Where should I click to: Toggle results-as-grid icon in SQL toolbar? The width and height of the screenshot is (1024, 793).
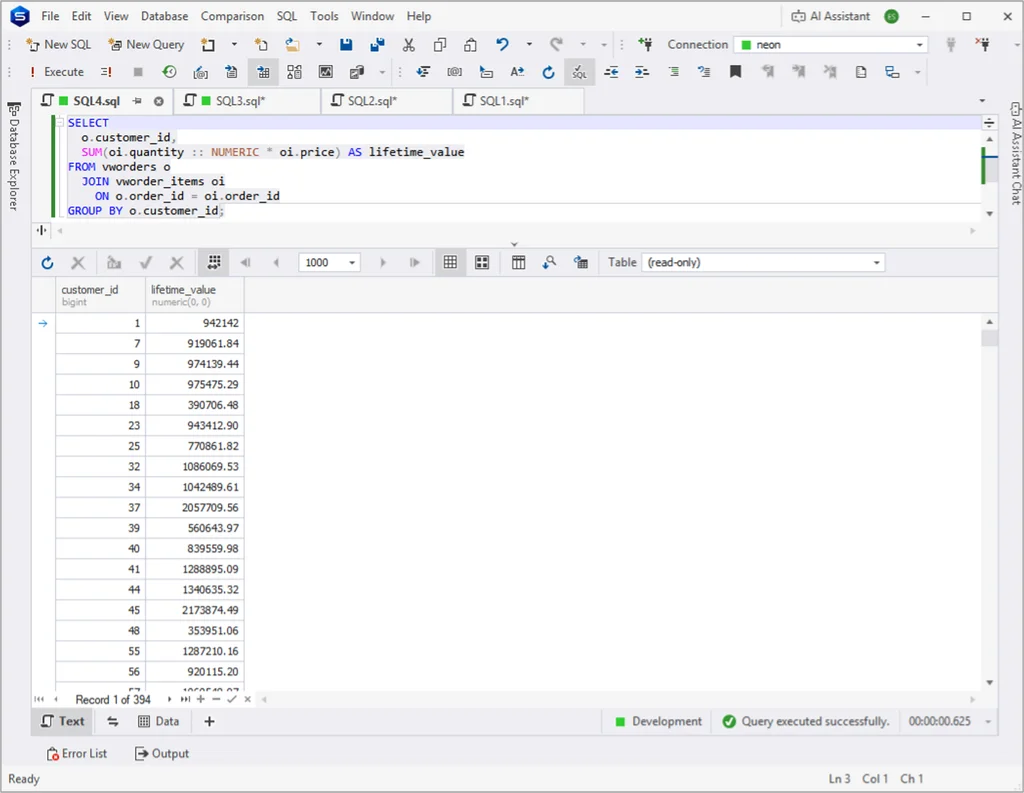263,72
